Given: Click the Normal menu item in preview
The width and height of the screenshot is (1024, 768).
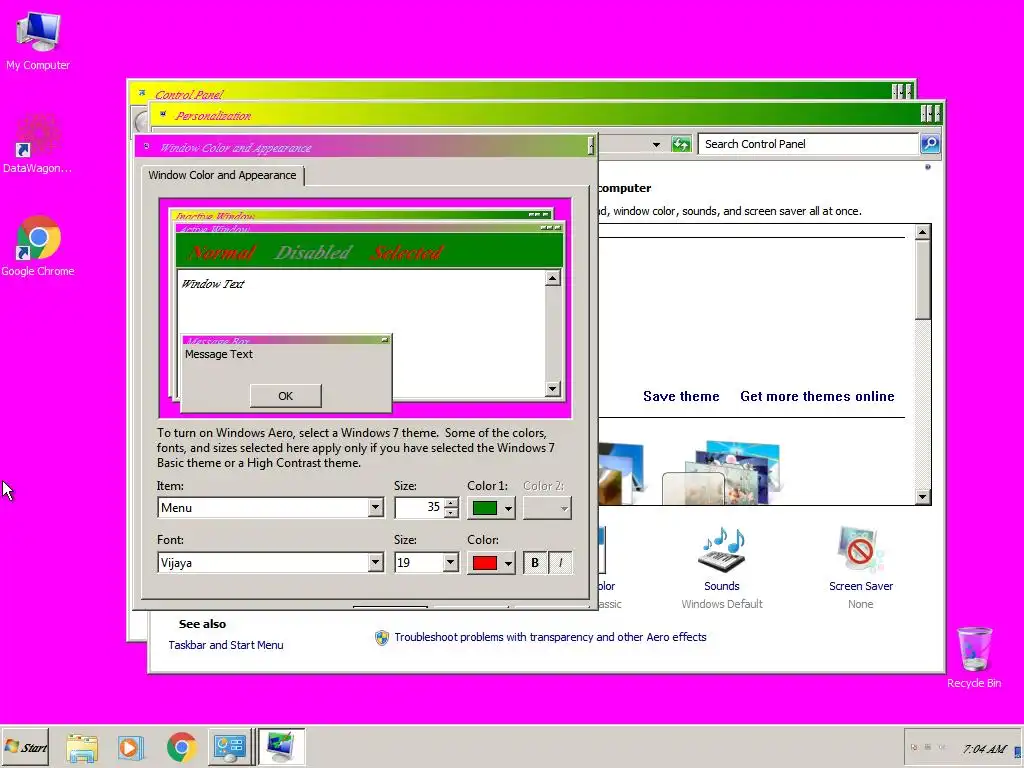Looking at the screenshot, I should tap(221, 252).
